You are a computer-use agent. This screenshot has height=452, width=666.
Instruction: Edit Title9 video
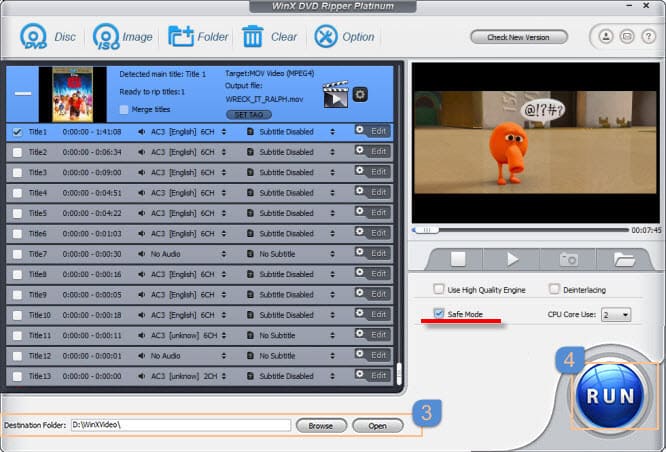373,294
